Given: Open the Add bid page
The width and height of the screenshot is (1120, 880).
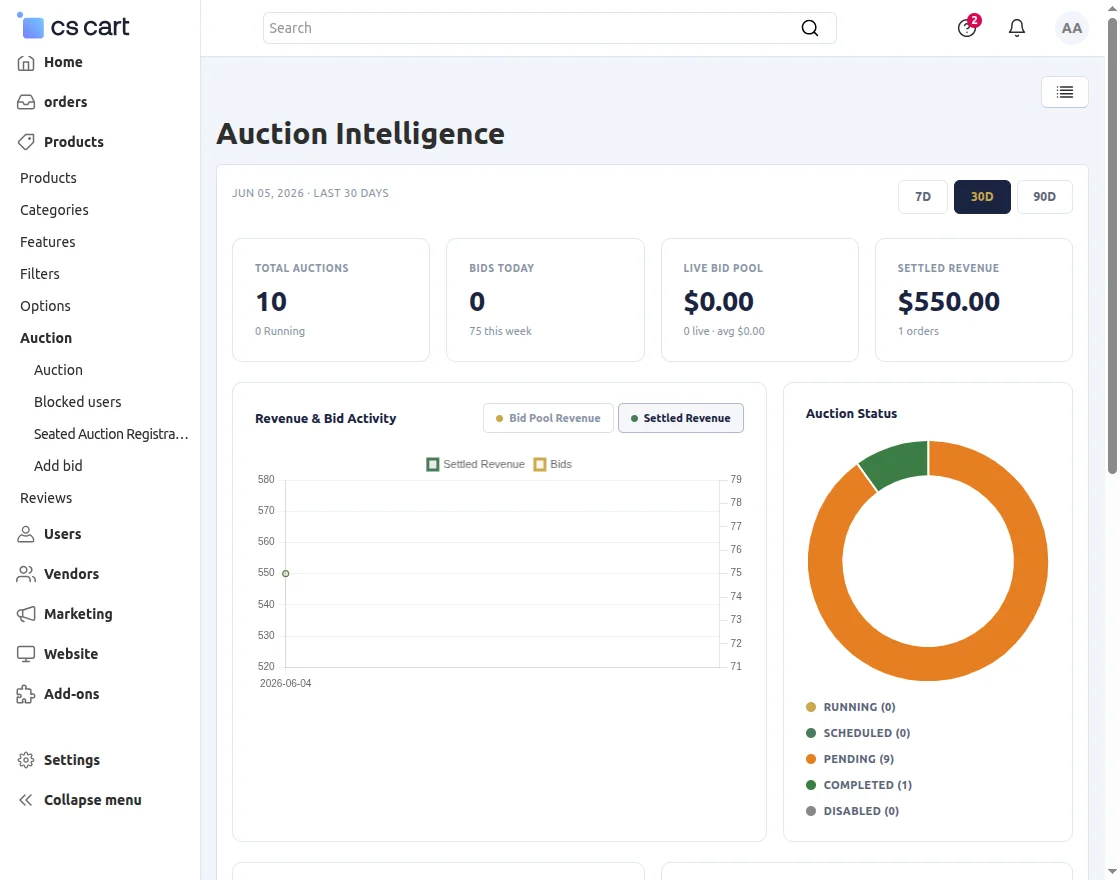Looking at the screenshot, I should [58, 466].
